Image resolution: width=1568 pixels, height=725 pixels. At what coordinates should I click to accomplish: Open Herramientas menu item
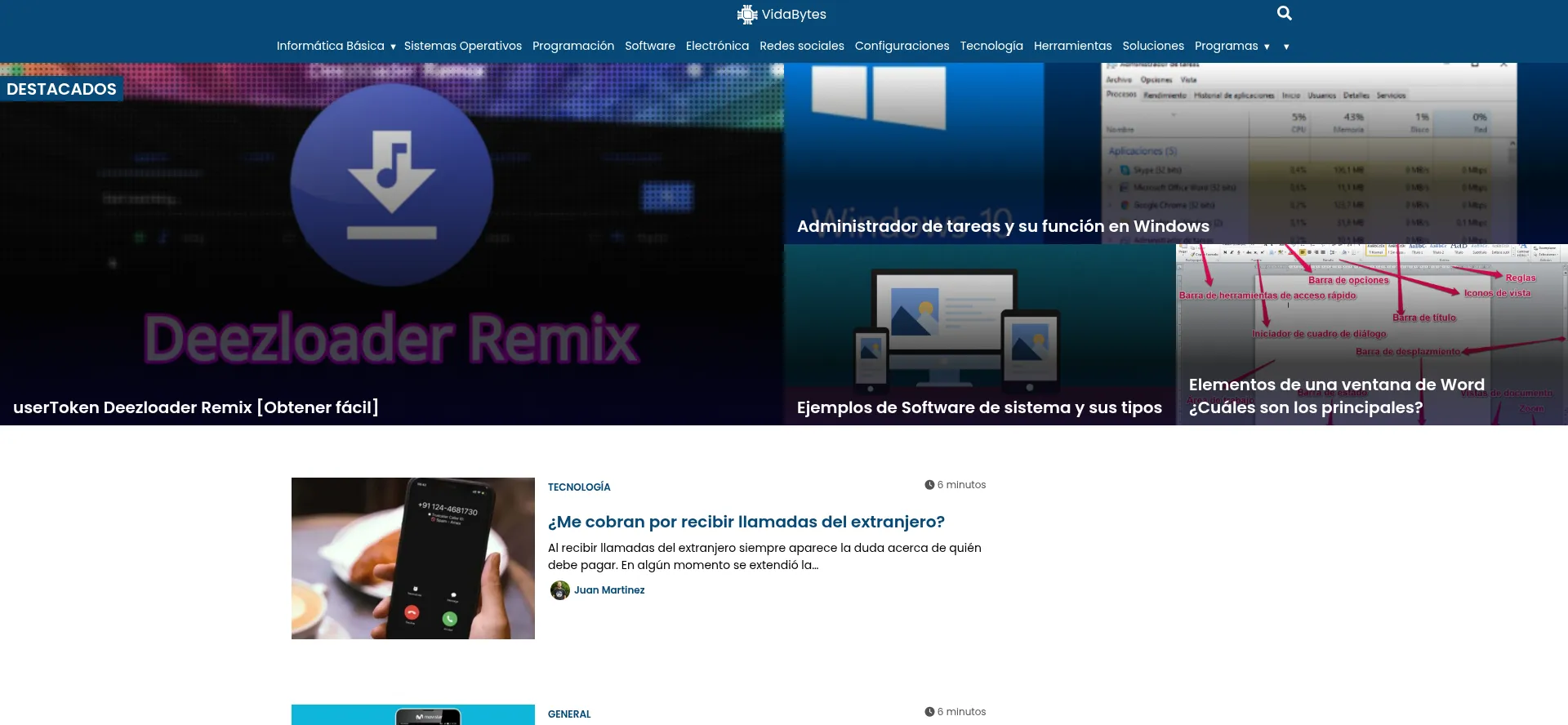[1073, 46]
